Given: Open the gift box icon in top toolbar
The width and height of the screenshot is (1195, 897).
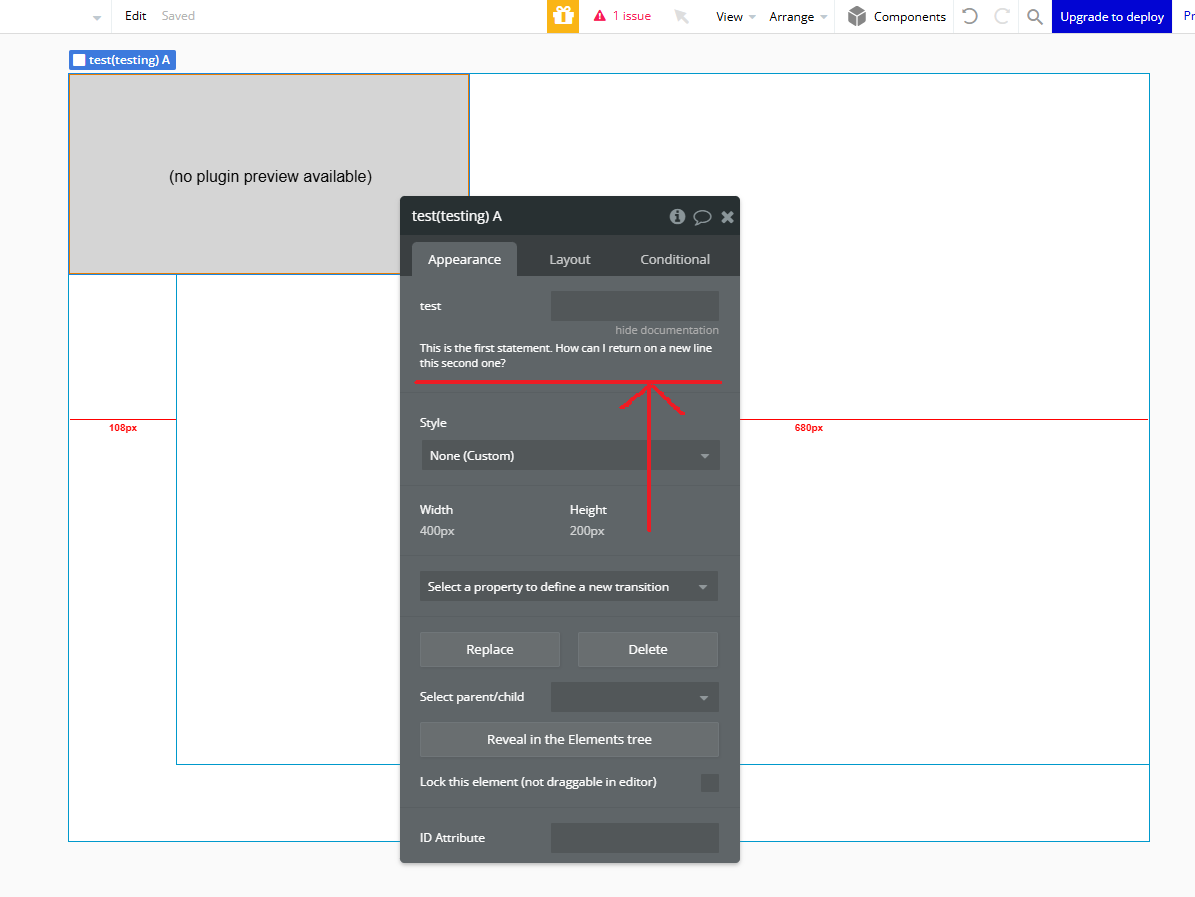Looking at the screenshot, I should point(563,16).
